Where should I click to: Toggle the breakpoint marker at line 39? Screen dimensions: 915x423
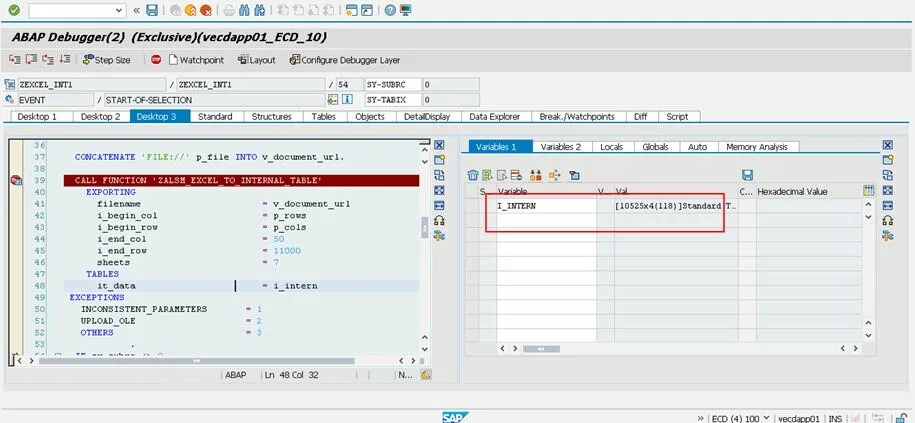16,180
